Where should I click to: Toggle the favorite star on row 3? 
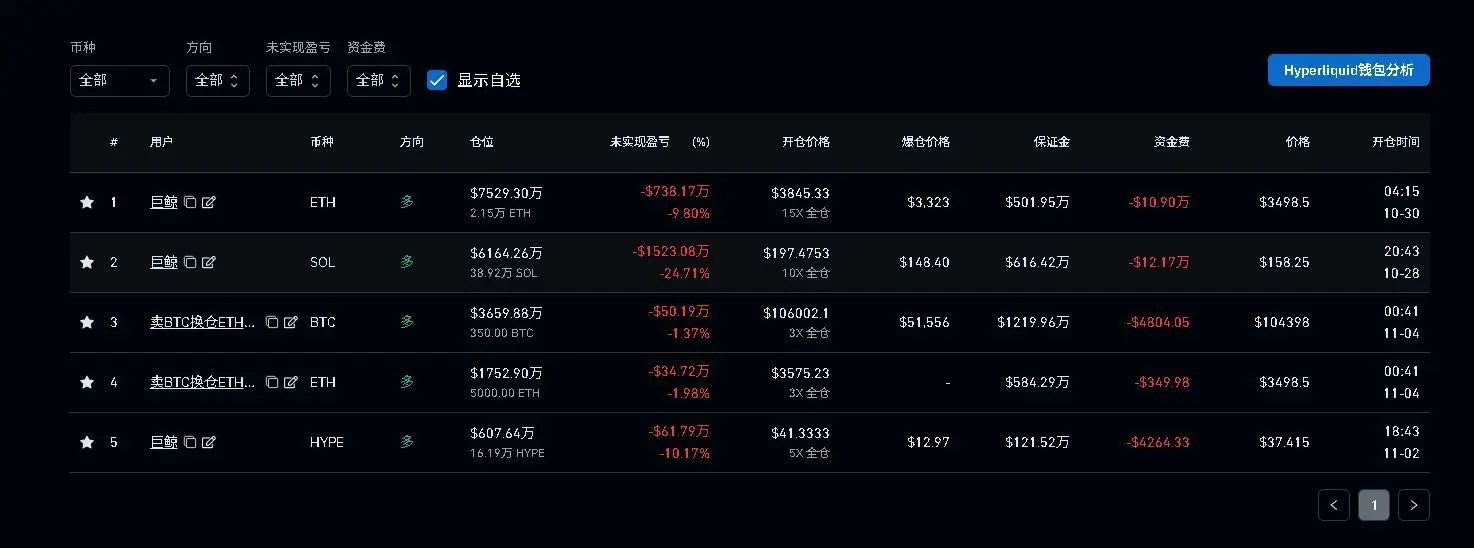point(87,322)
